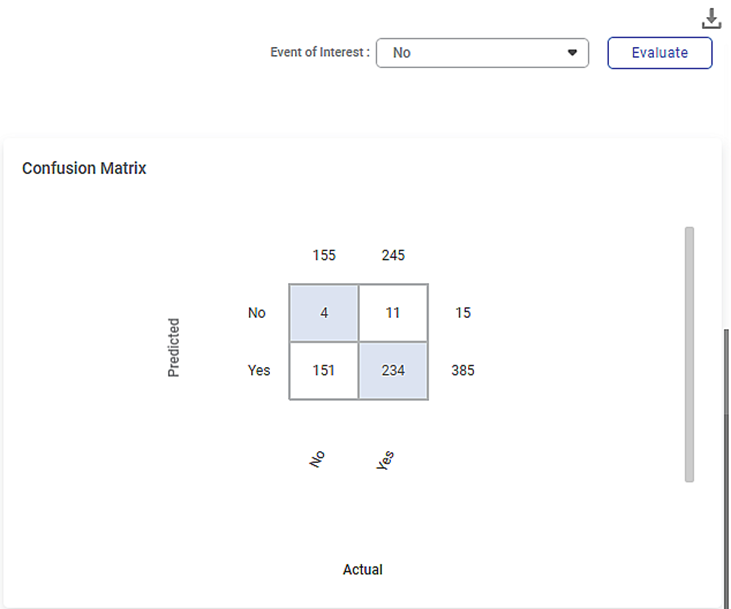Click the row total 385
Image resolution: width=731 pixels, height=609 pixels.
(463, 370)
